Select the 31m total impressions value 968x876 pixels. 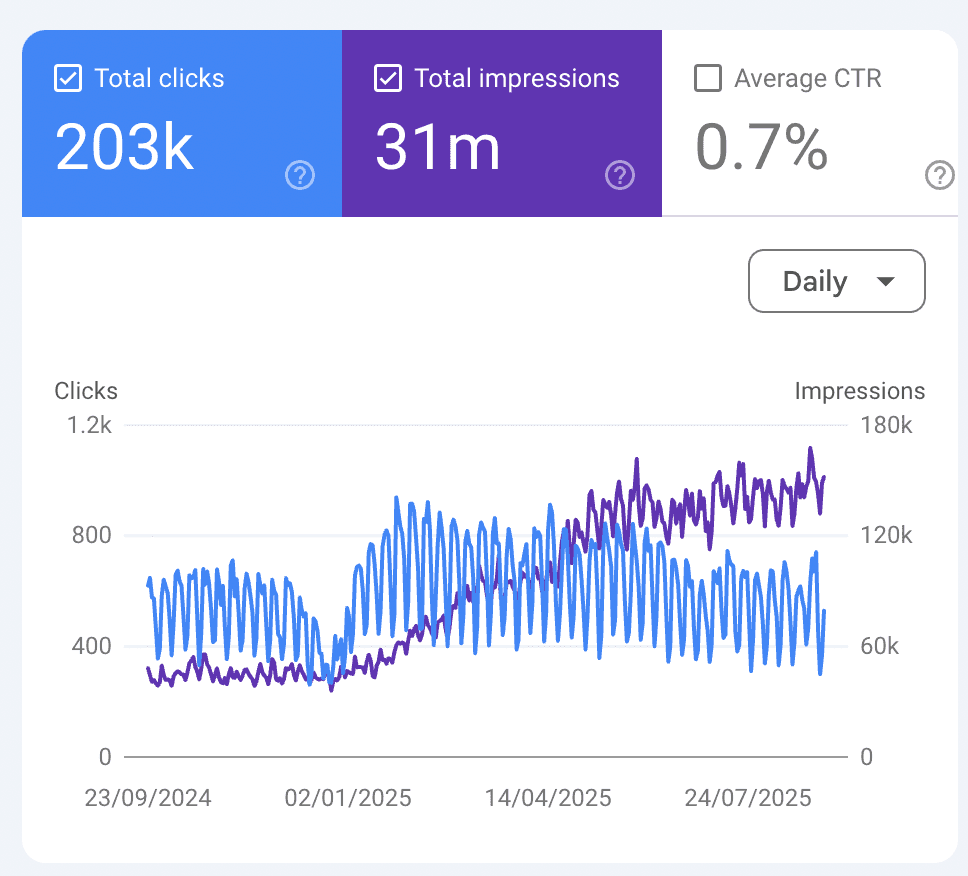[437, 147]
